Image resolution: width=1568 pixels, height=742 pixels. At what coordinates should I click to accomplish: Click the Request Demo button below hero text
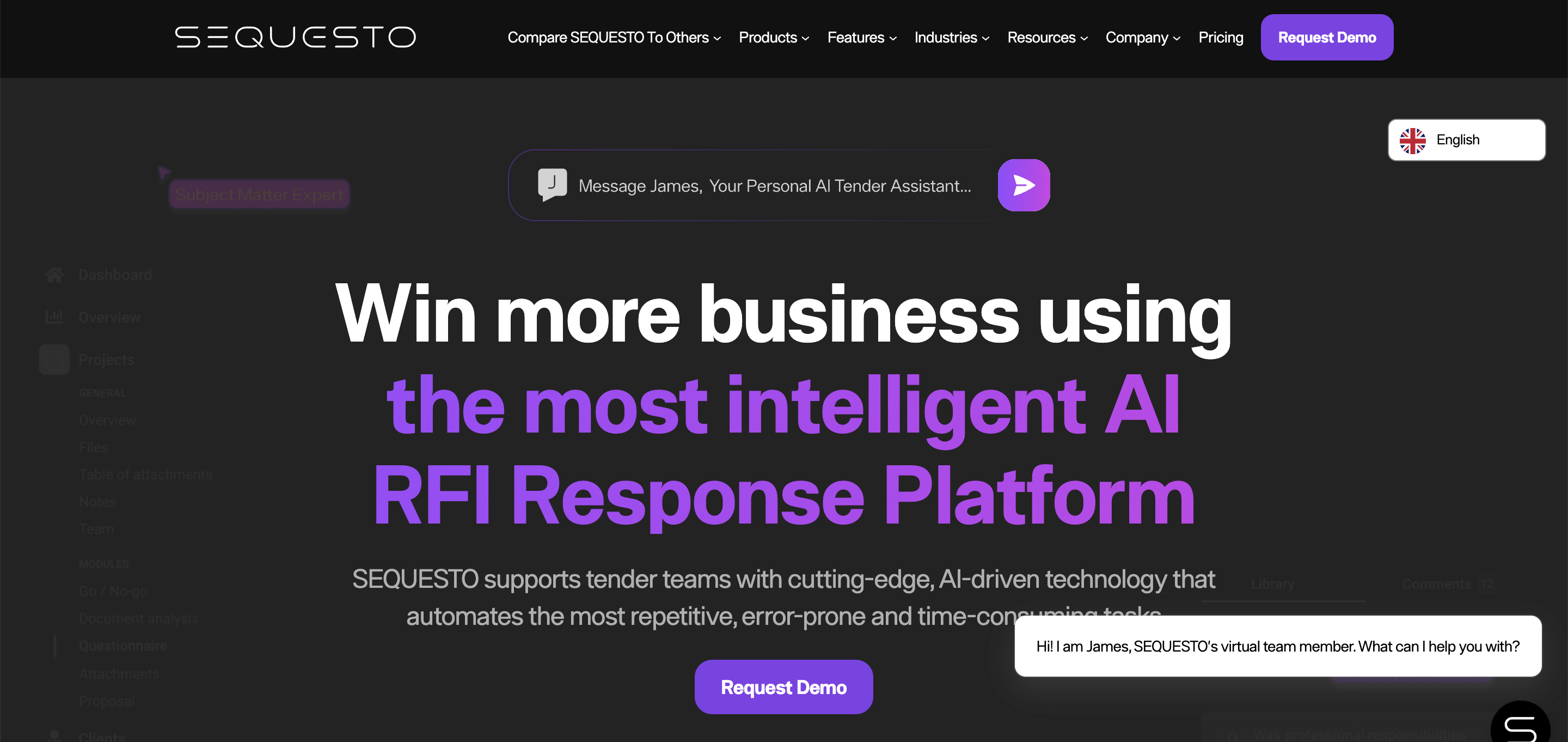[783, 687]
